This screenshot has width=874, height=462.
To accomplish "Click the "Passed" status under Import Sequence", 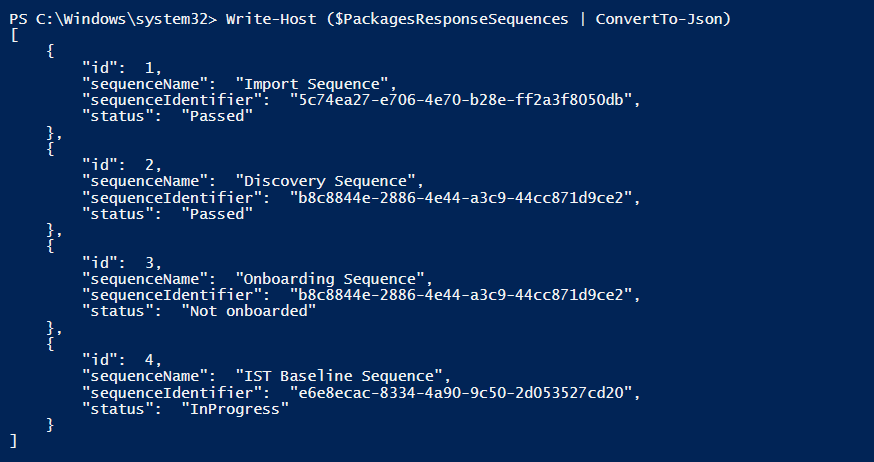I will (x=217, y=116).
